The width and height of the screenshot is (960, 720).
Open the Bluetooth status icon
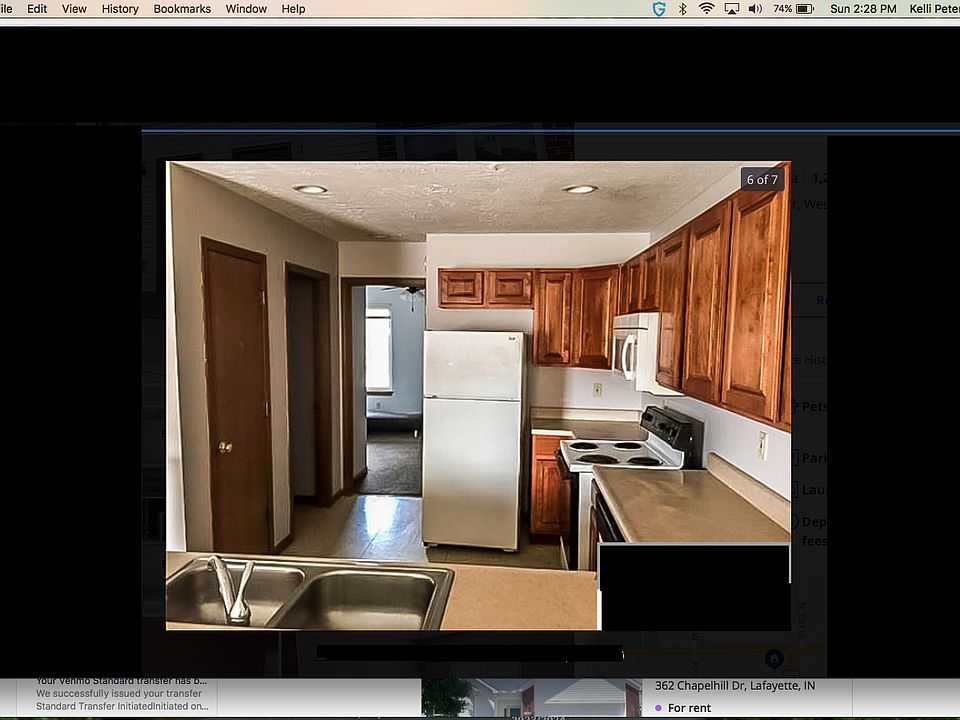click(x=683, y=9)
